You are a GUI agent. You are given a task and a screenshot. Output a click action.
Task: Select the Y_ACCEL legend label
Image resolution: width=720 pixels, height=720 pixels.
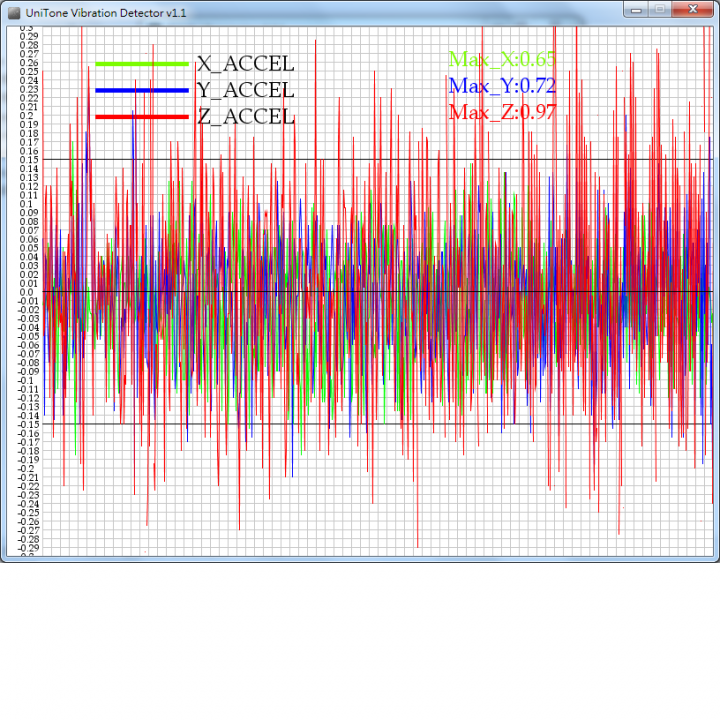(246, 90)
